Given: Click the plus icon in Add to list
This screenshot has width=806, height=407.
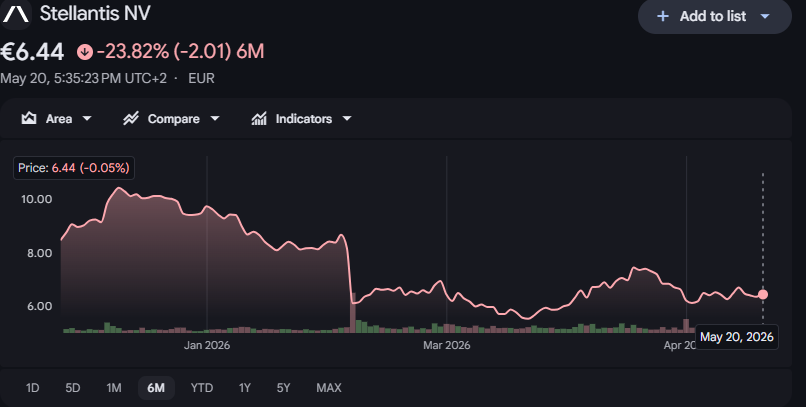Looking at the screenshot, I should point(663,16).
